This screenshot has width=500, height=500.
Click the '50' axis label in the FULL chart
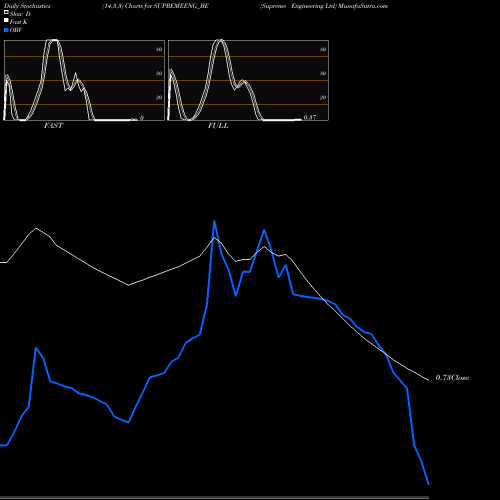pyautogui.click(x=323, y=73)
